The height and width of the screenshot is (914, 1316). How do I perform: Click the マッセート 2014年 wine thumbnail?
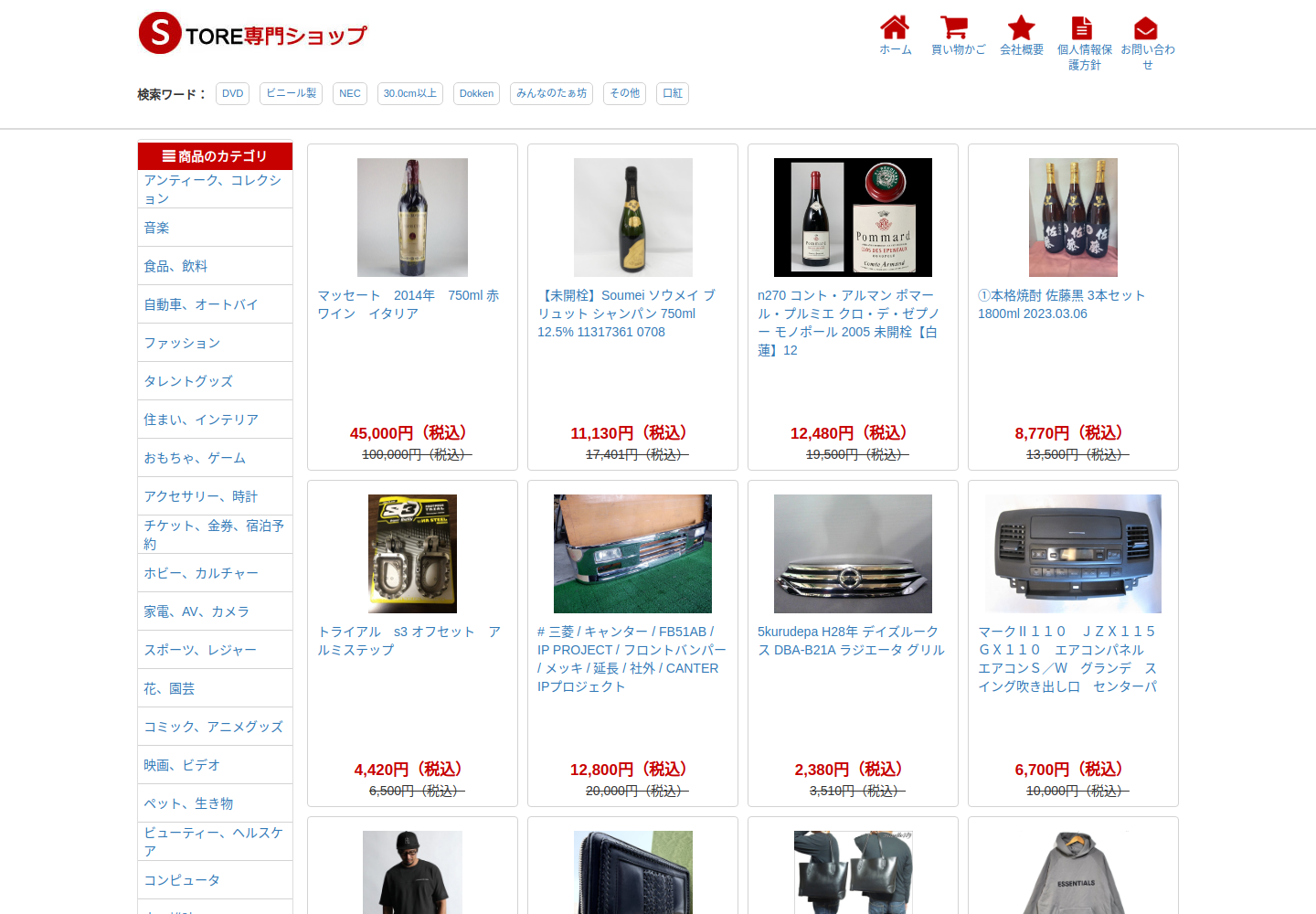[x=412, y=218]
